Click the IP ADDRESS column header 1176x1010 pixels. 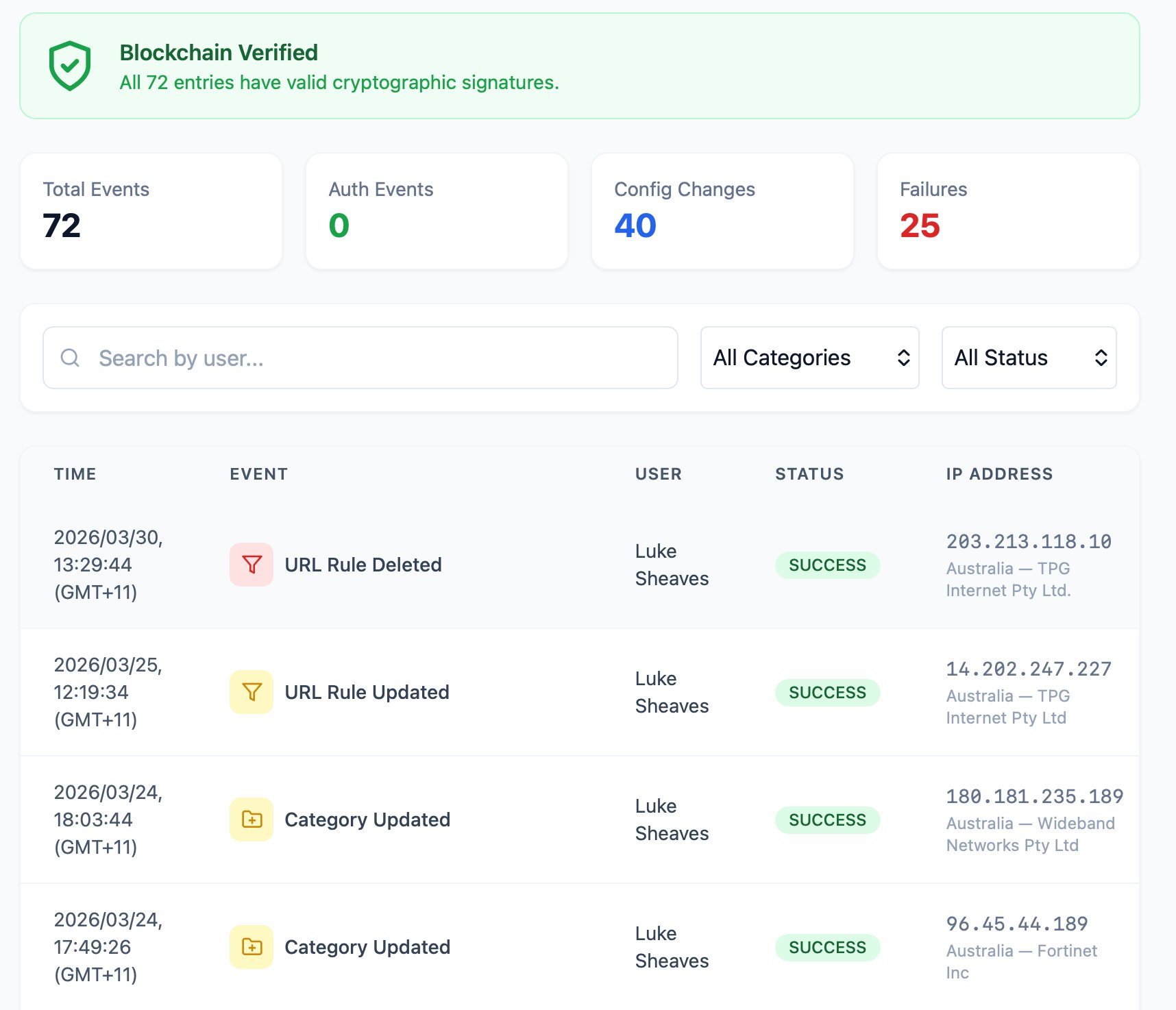[999, 474]
